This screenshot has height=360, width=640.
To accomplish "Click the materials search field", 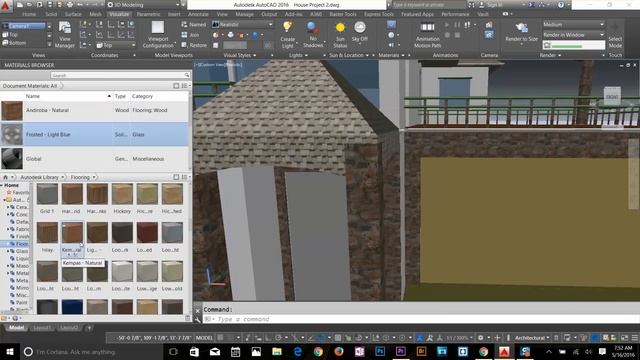I will click(120, 76).
